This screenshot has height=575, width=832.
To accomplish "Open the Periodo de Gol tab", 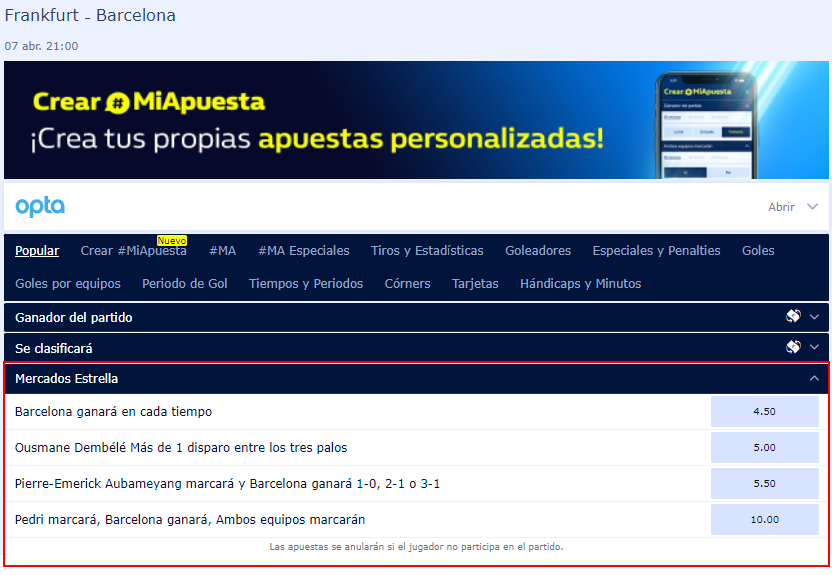I will coord(185,283).
